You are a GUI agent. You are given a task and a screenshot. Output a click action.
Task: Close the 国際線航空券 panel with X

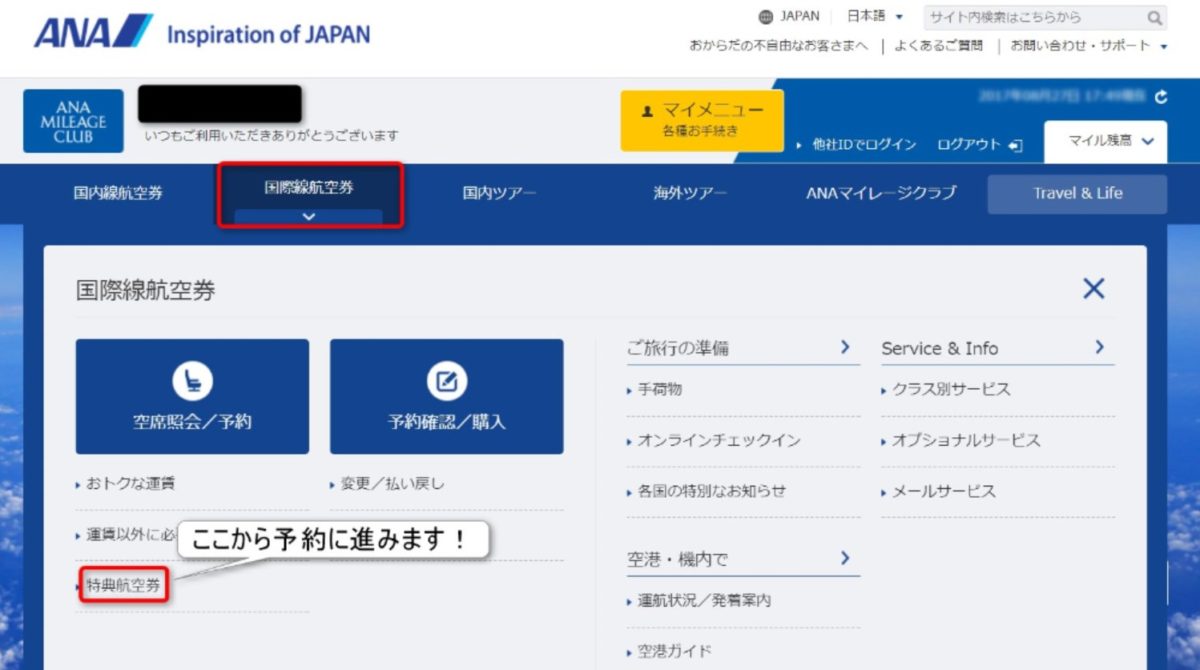click(1093, 289)
